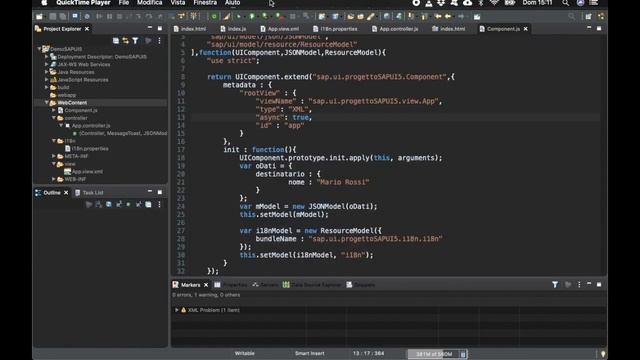The width and height of the screenshot is (640, 360).
Task: Click Collapse All in Project Explorer toolbar
Action: (116, 40)
